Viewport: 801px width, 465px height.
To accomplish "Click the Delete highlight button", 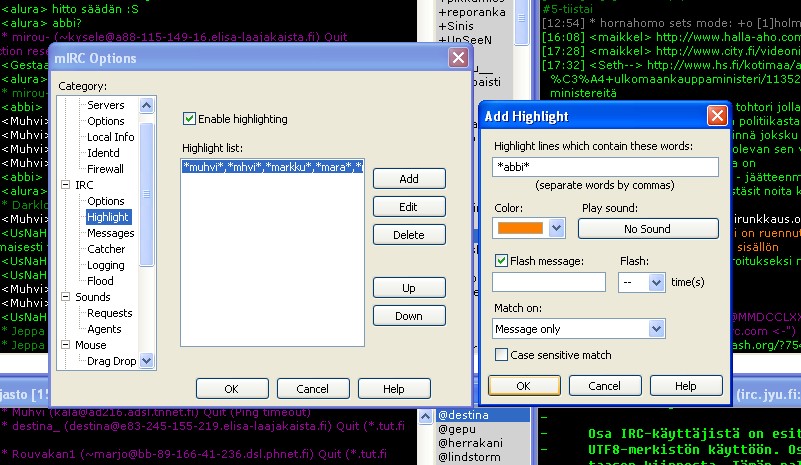I will point(409,235).
